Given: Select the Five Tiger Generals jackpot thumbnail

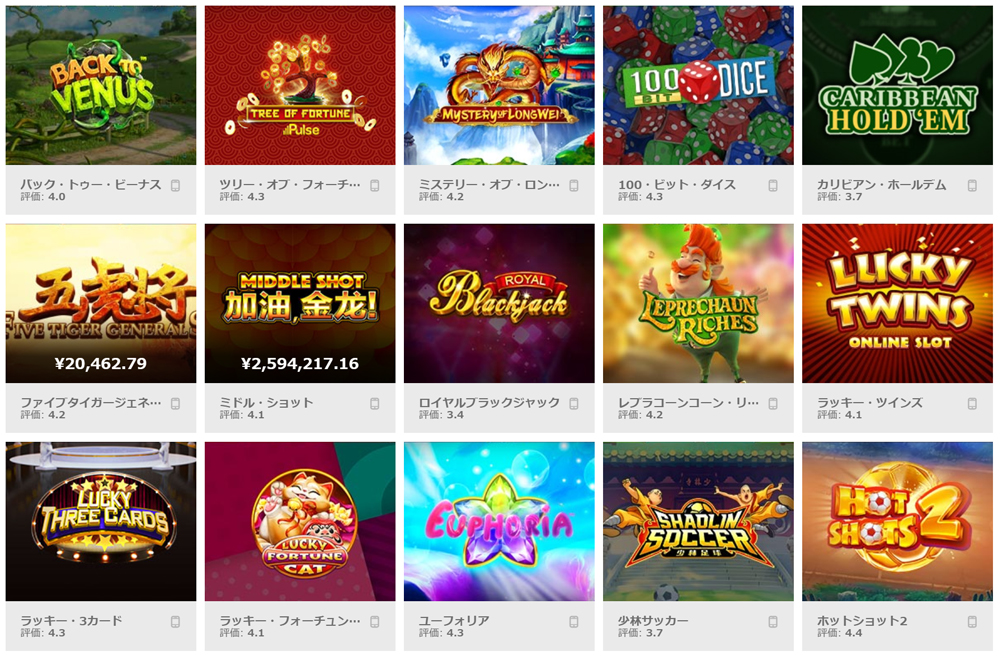Looking at the screenshot, I should 101,303.
